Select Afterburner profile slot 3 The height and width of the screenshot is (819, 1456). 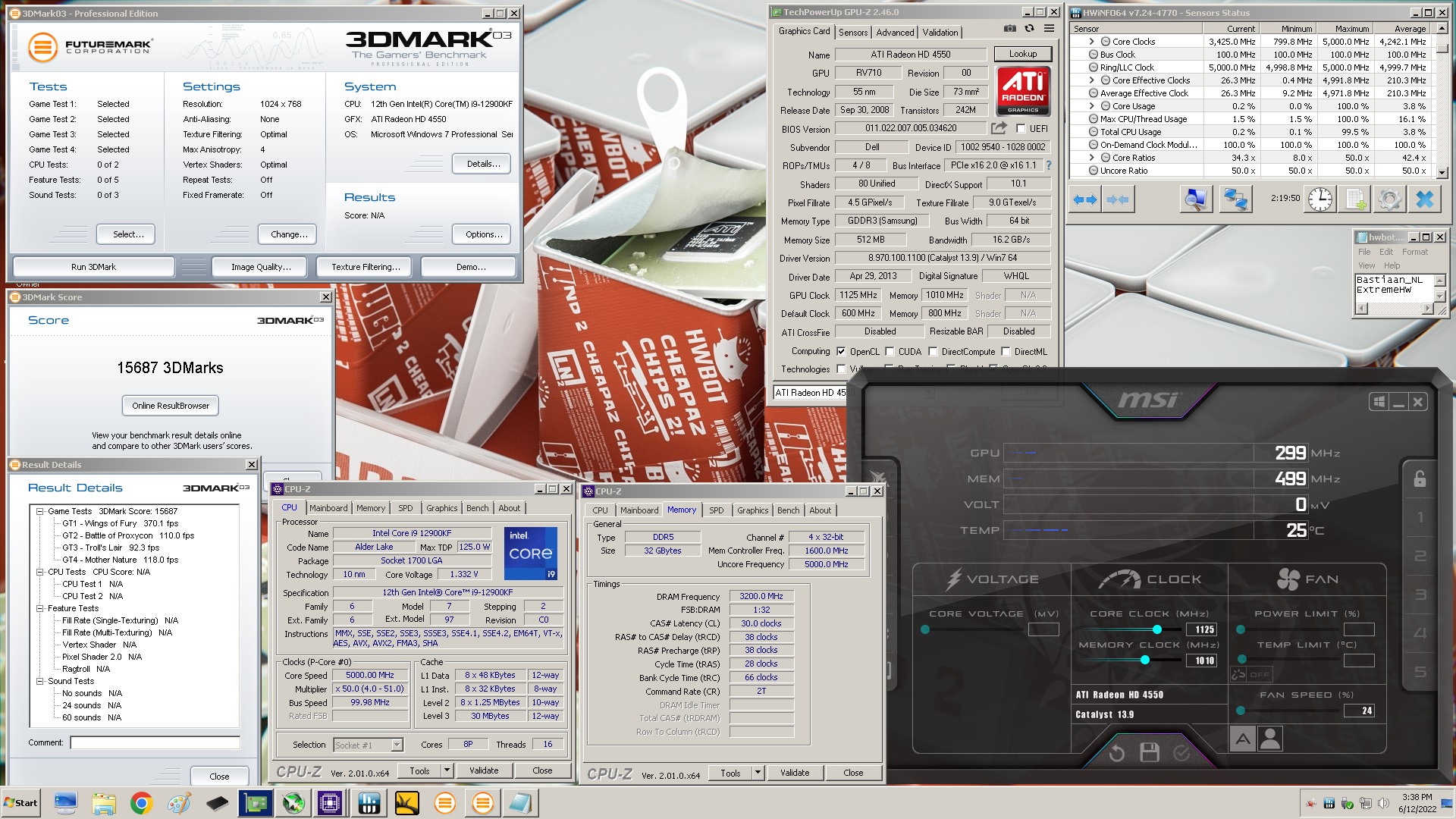pyautogui.click(x=1420, y=595)
